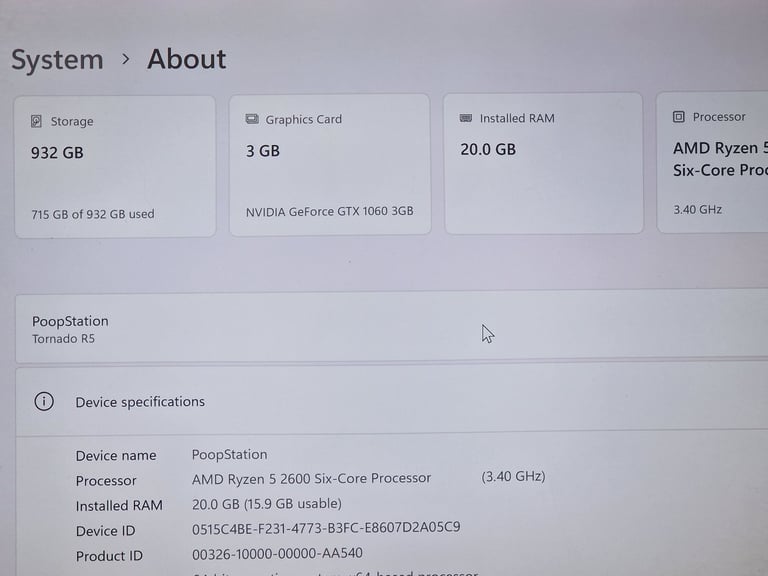Click the 'Device name' label
Image resolution: width=768 pixels, height=576 pixels.
[x=116, y=456]
